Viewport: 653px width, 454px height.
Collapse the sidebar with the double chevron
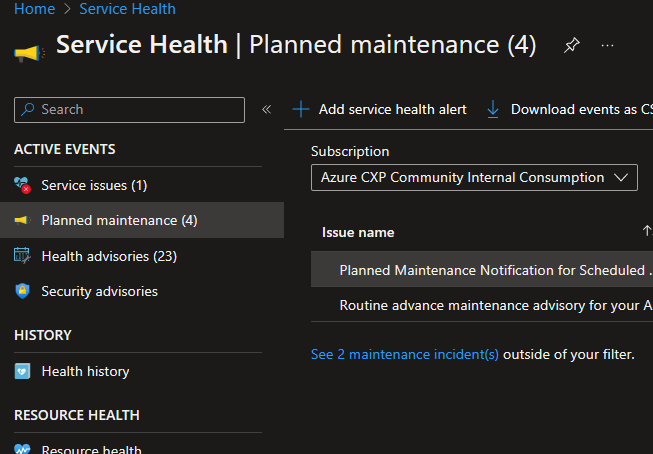click(267, 110)
